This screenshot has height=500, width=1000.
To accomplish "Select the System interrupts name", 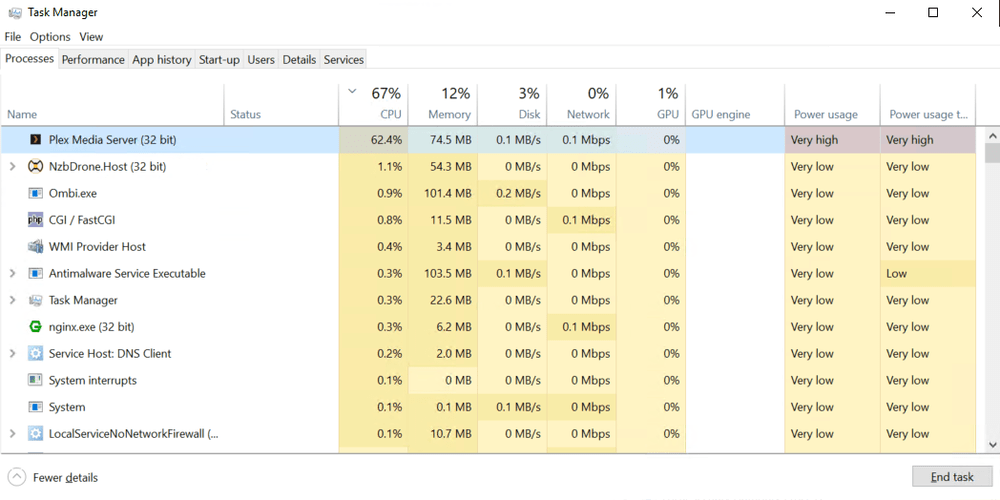I will click(x=92, y=380).
